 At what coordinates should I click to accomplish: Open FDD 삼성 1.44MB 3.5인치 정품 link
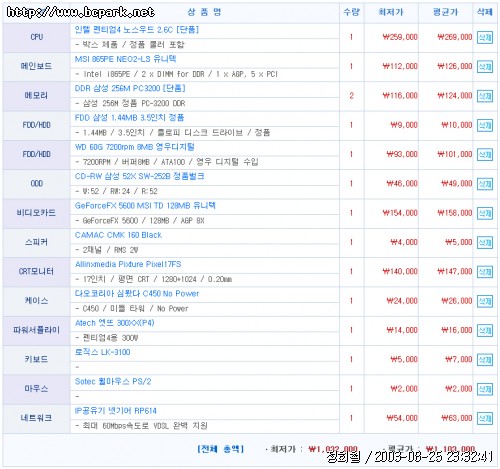pyautogui.click(x=129, y=118)
